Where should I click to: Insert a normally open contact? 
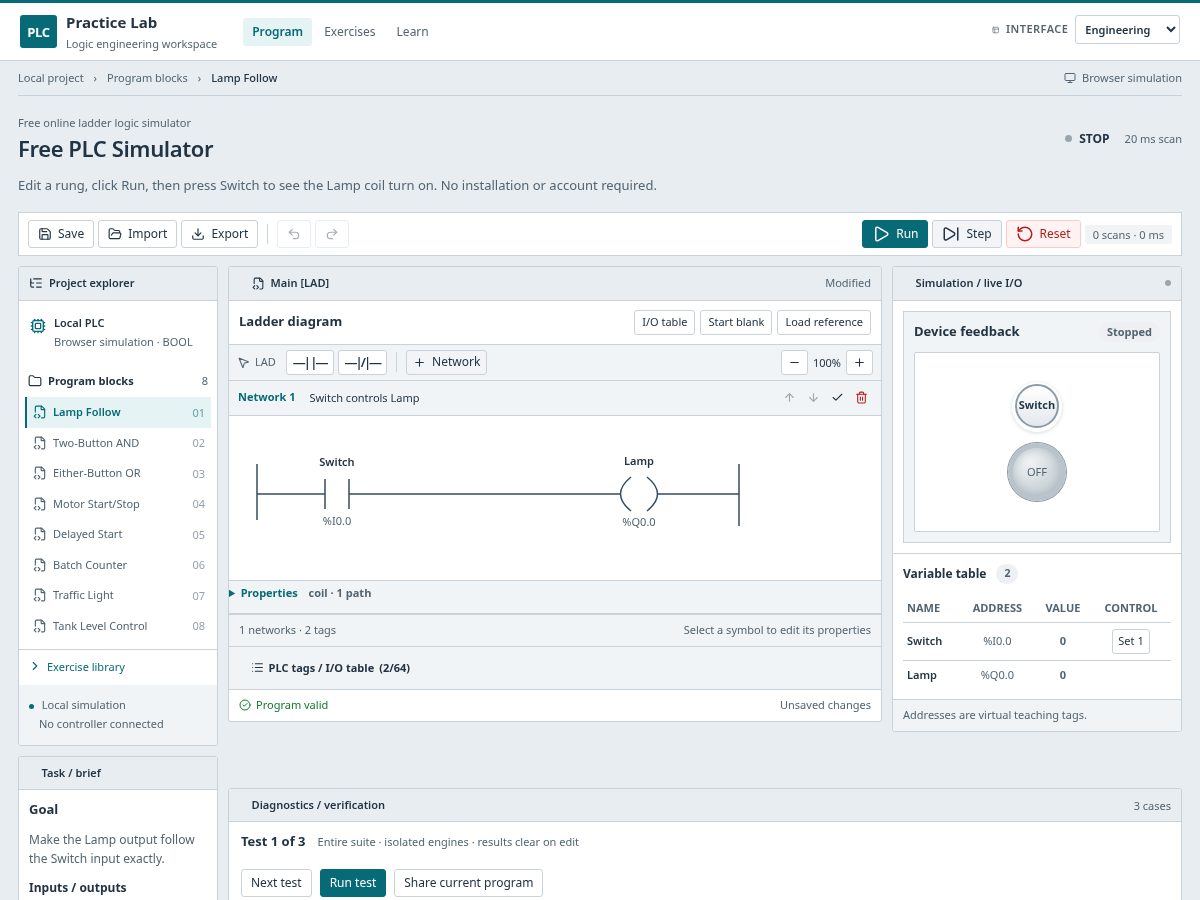click(x=310, y=362)
